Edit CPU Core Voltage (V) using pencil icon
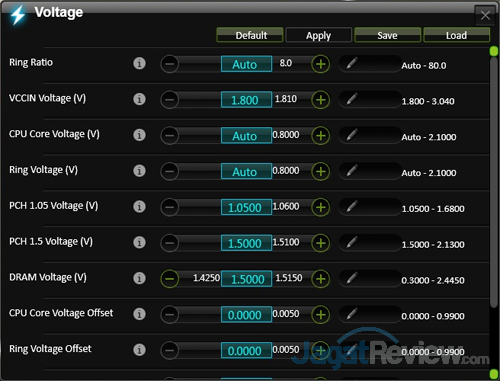Viewport: 500px width, 381px height. (x=352, y=135)
